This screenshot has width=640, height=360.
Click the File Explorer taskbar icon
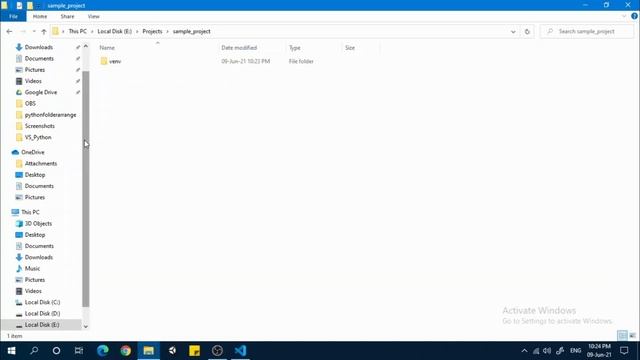pos(149,351)
